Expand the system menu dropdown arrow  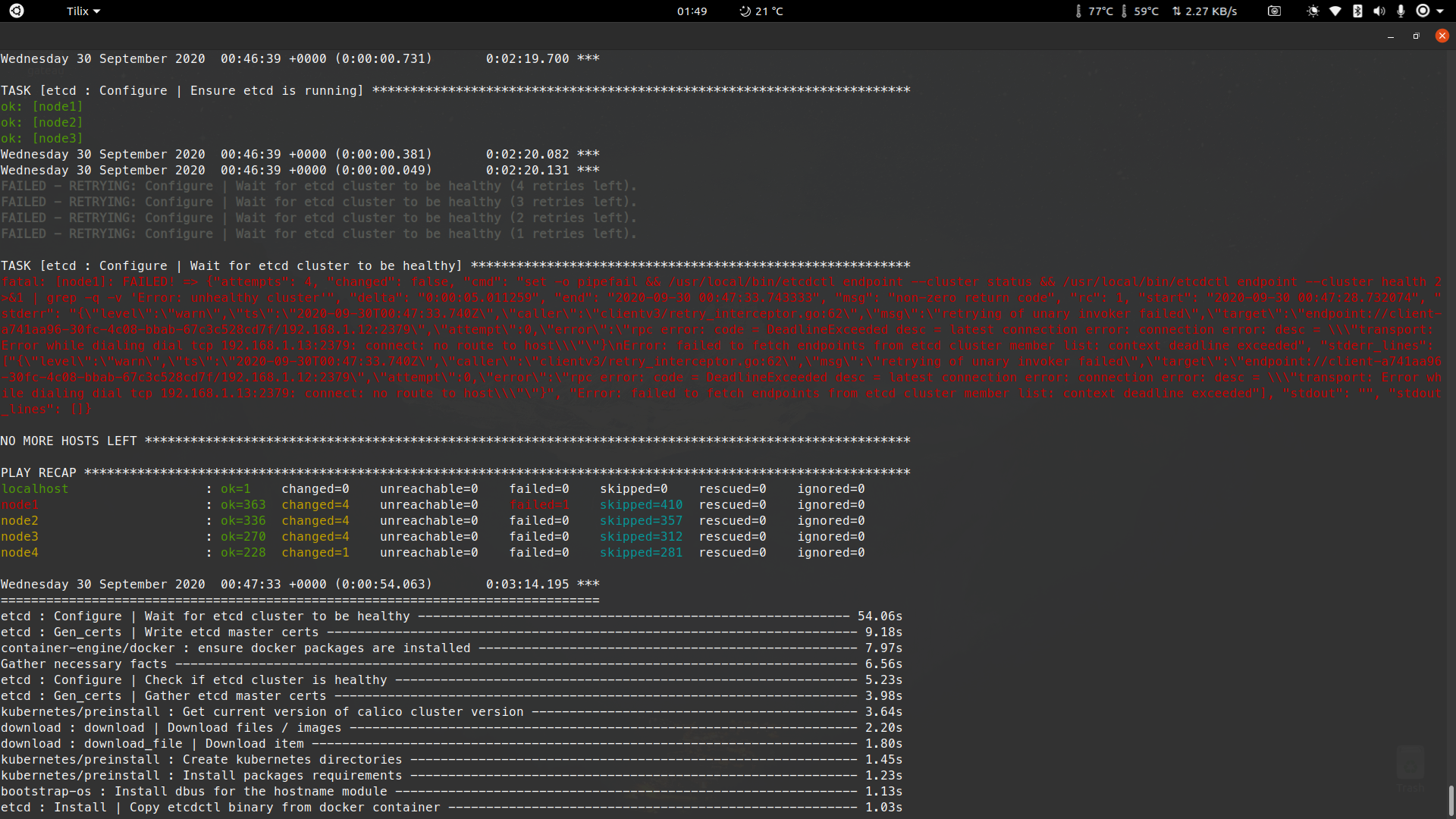click(1440, 11)
